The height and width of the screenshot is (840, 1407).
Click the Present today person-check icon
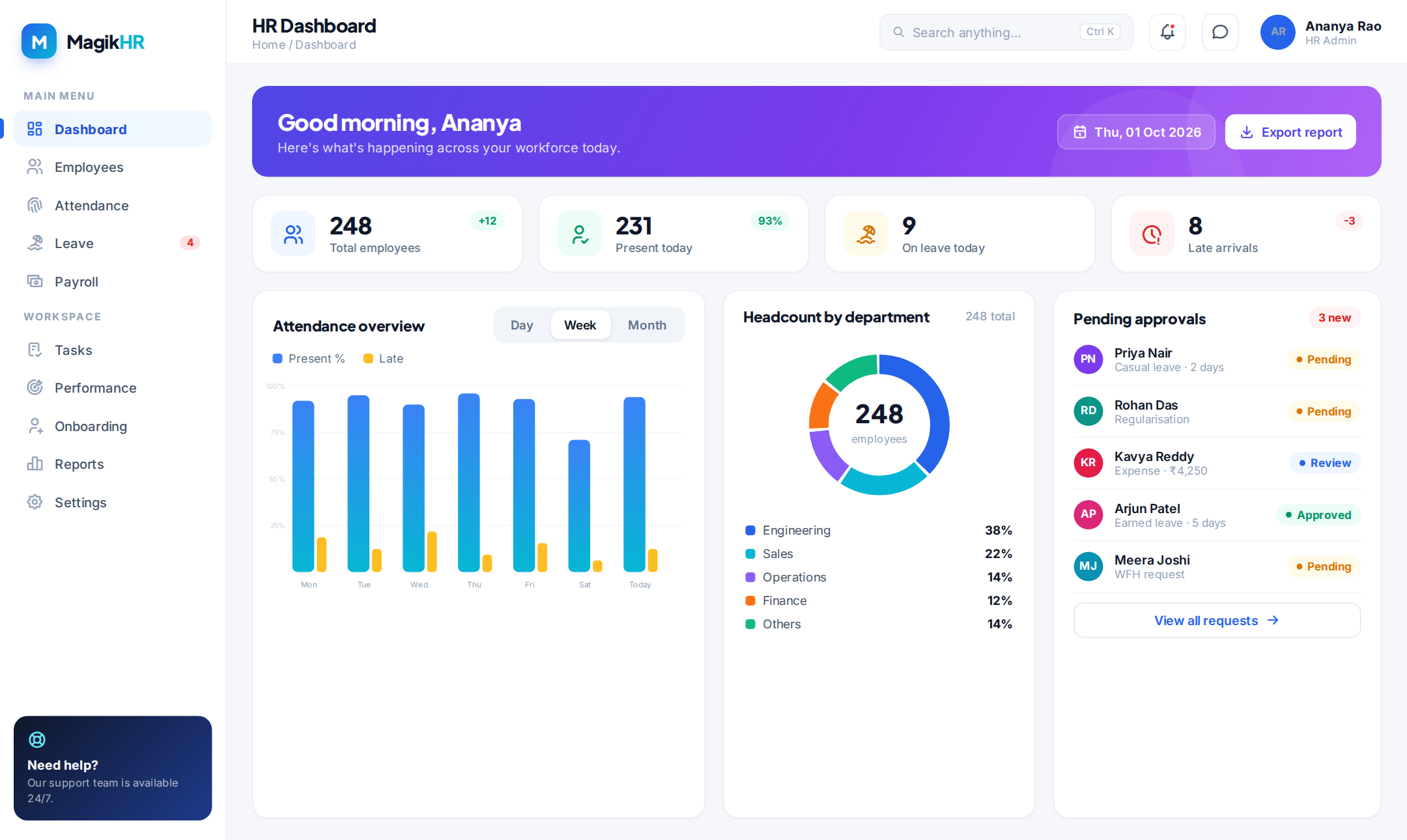point(579,234)
